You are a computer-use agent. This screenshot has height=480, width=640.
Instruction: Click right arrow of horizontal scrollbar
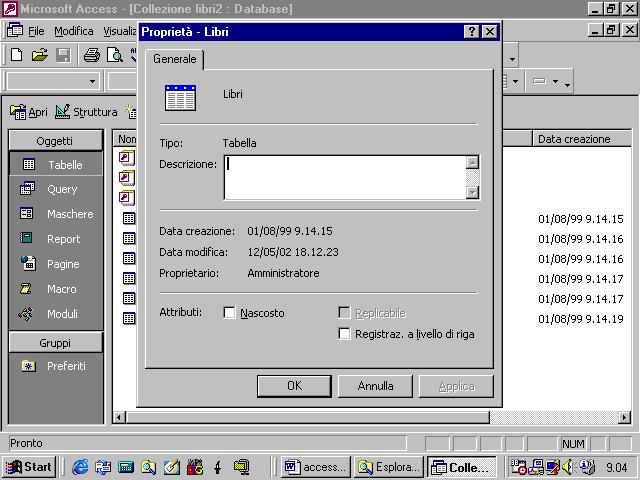[x=624, y=417]
